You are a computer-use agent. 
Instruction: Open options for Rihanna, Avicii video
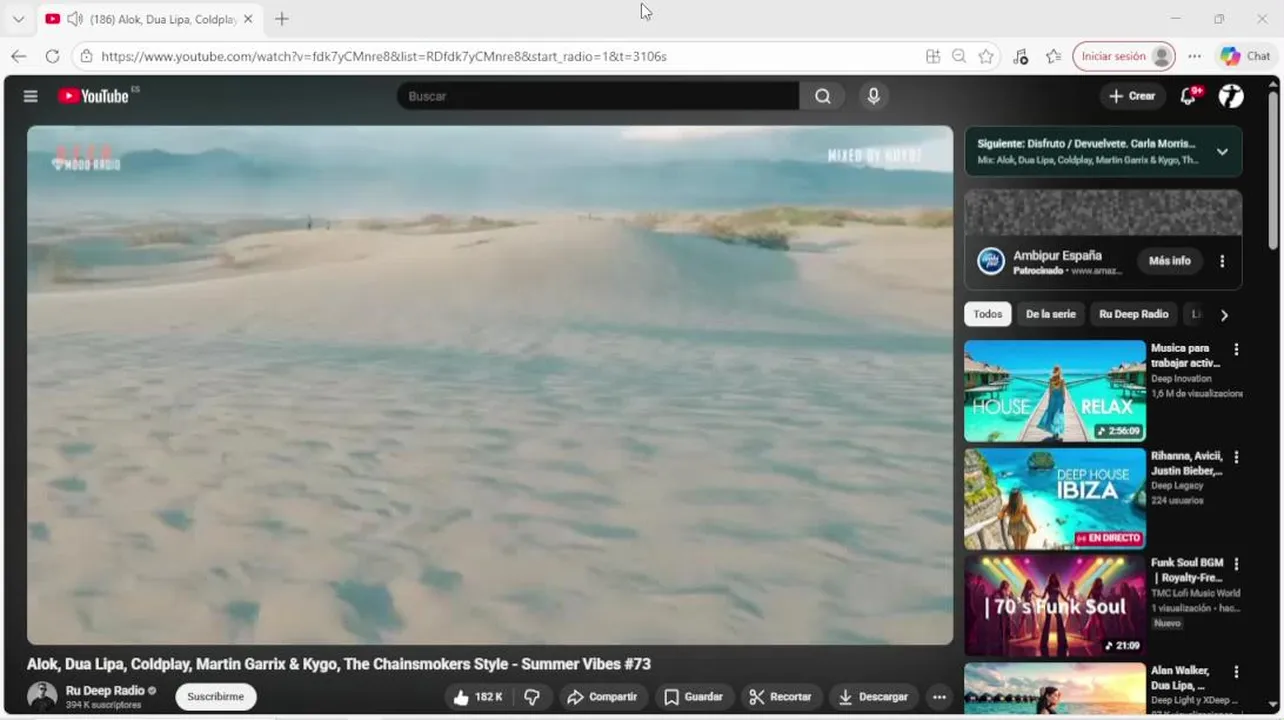[1236, 457]
